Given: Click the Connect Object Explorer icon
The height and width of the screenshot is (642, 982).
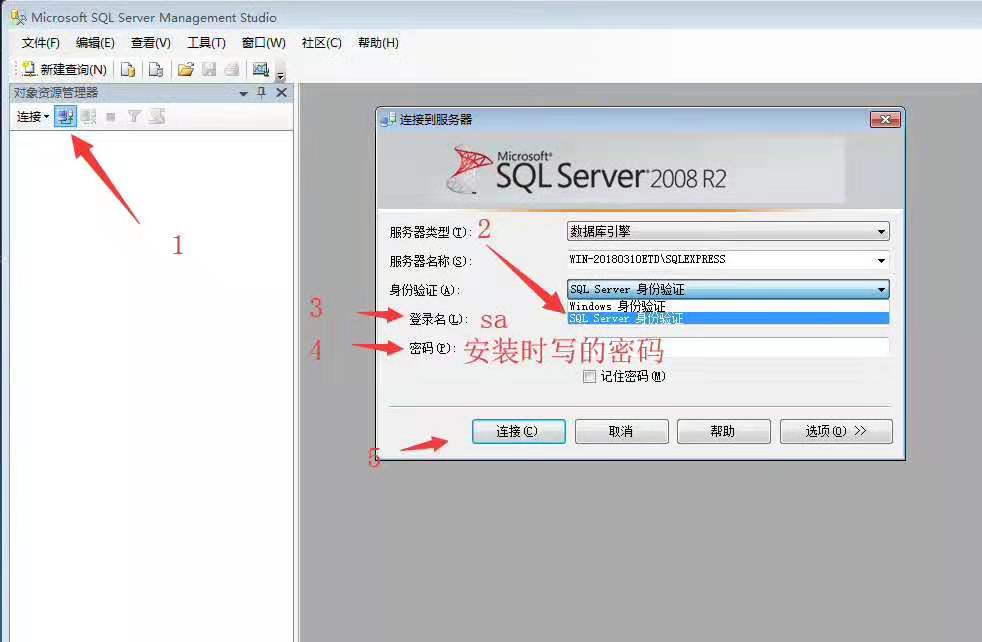Looking at the screenshot, I should pos(65,117).
